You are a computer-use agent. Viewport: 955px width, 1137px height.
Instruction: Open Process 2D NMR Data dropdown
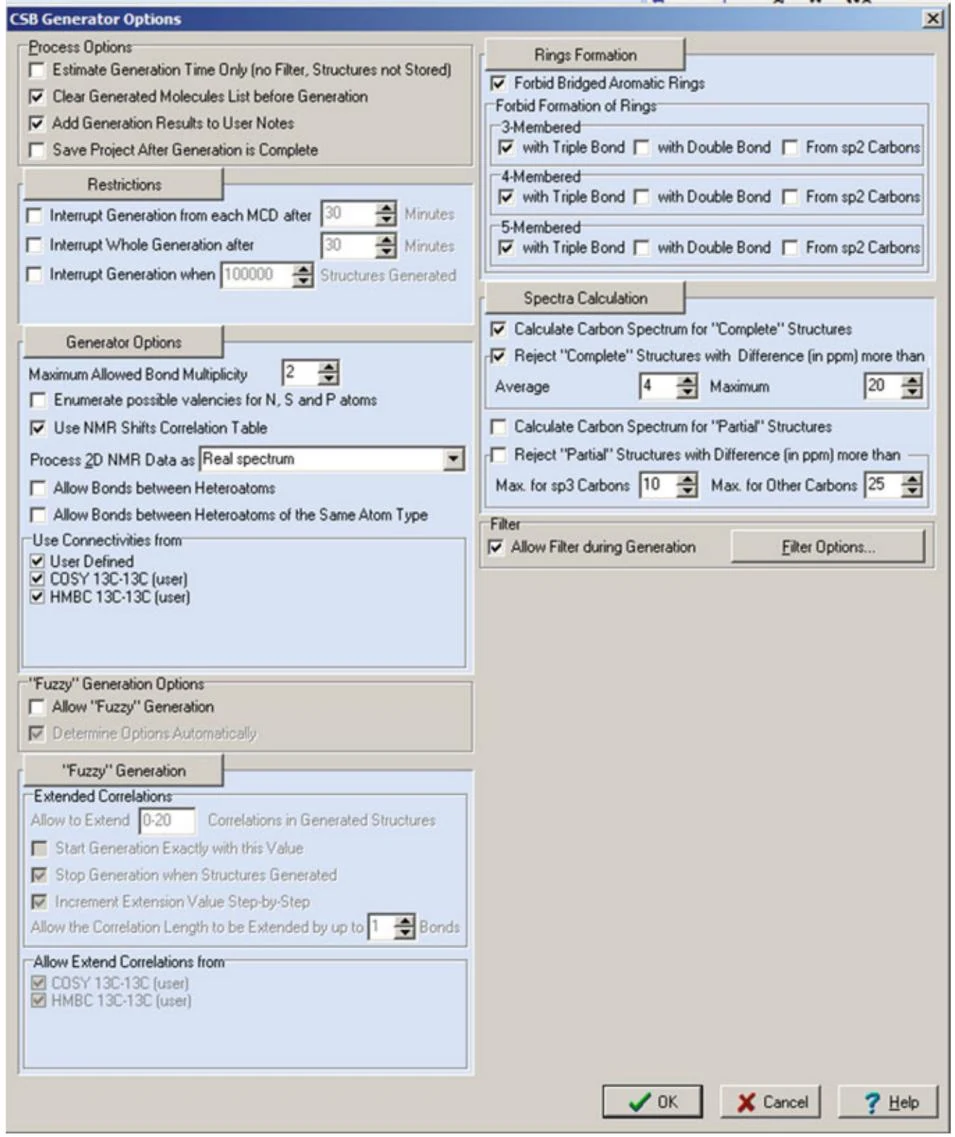(453, 459)
